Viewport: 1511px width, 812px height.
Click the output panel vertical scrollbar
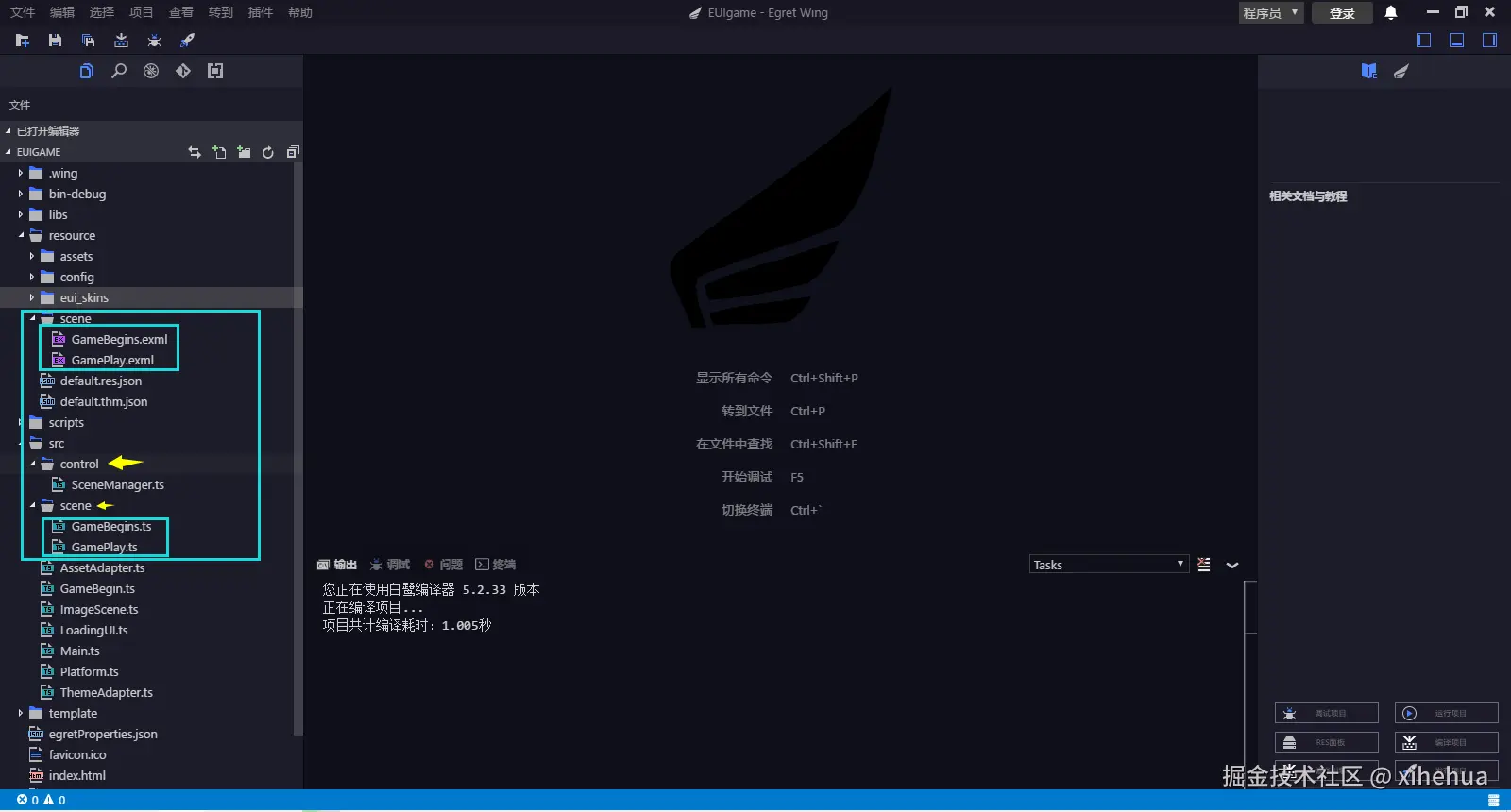tap(1250, 608)
